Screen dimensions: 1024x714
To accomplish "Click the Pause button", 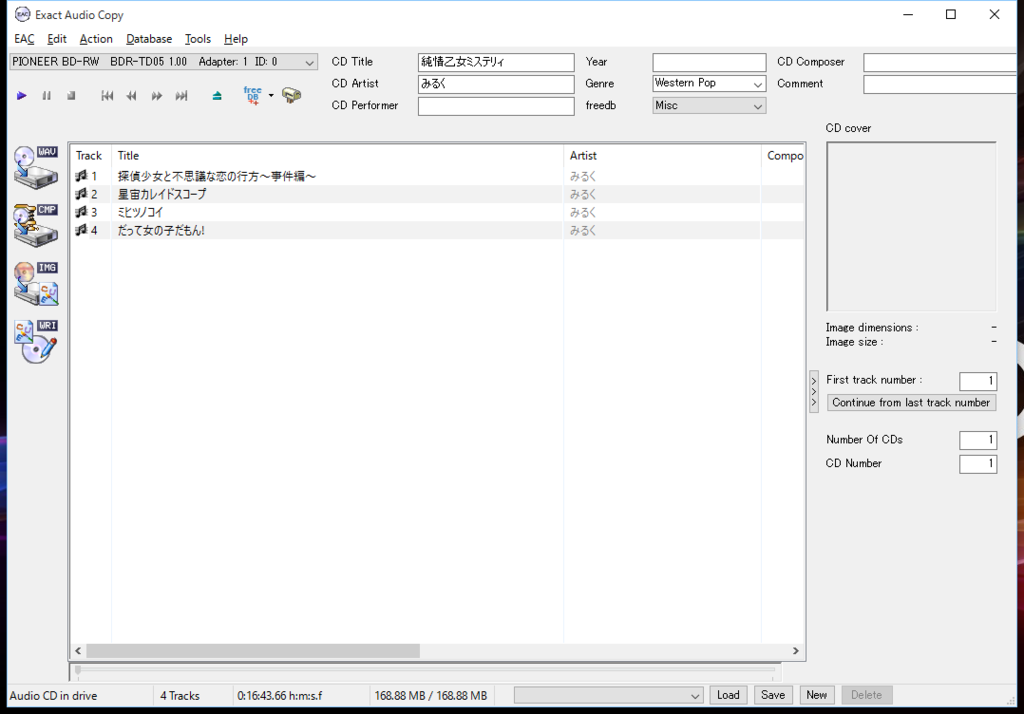I will 46,96.
